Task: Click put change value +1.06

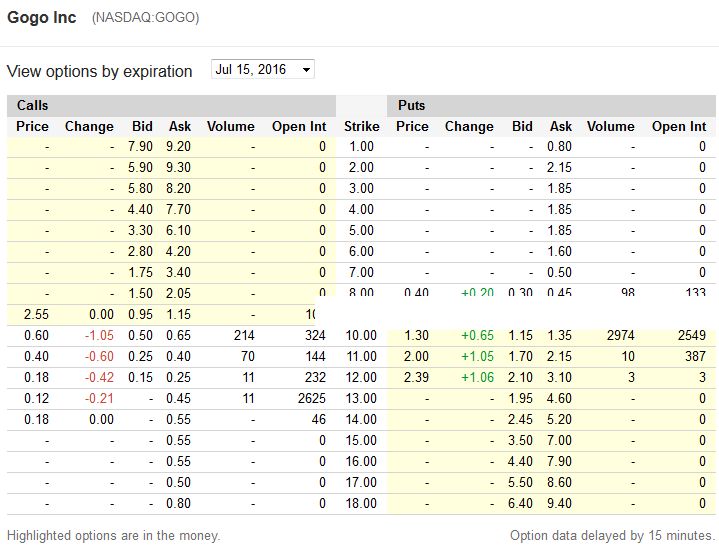Action: 477,377
